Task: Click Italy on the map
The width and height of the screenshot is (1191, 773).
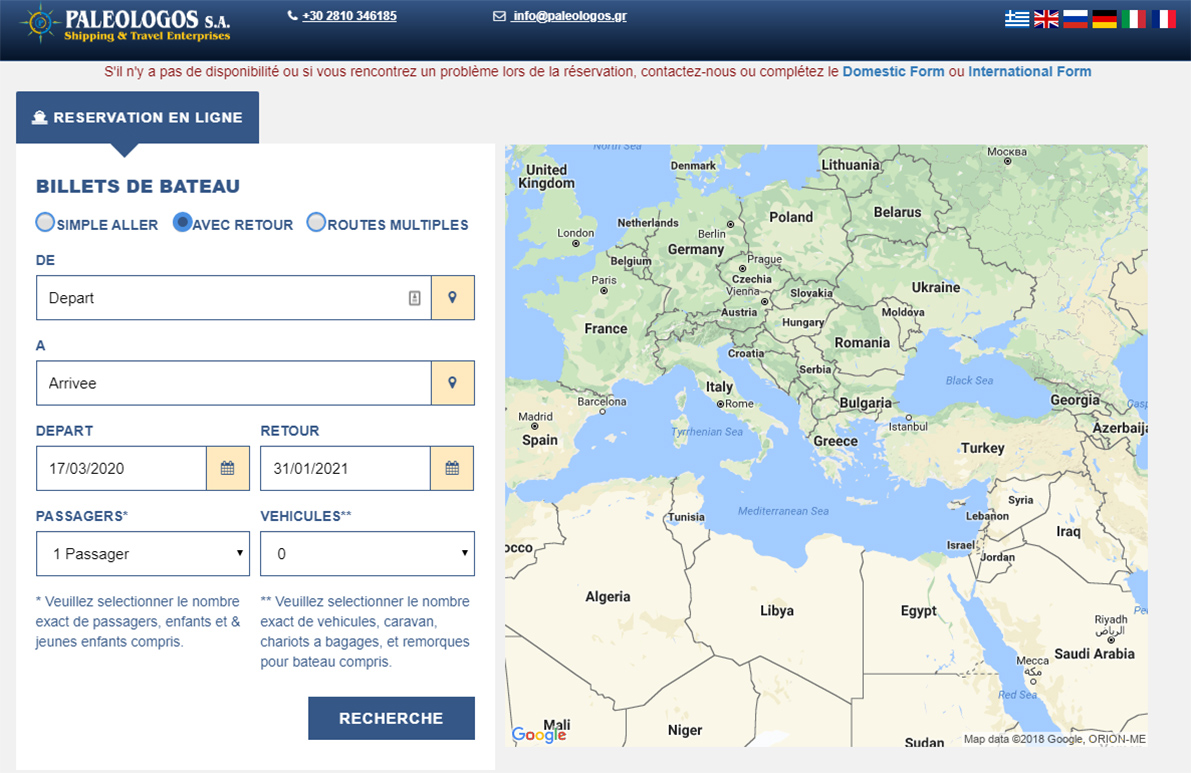Action: point(719,386)
